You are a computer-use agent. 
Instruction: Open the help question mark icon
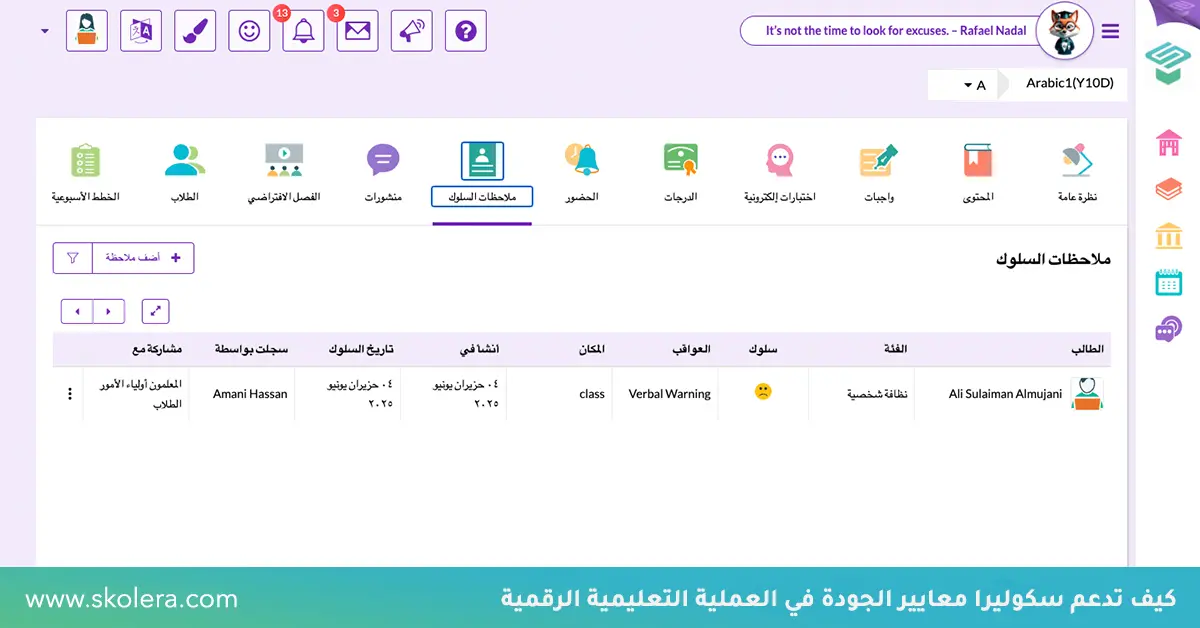pos(465,30)
